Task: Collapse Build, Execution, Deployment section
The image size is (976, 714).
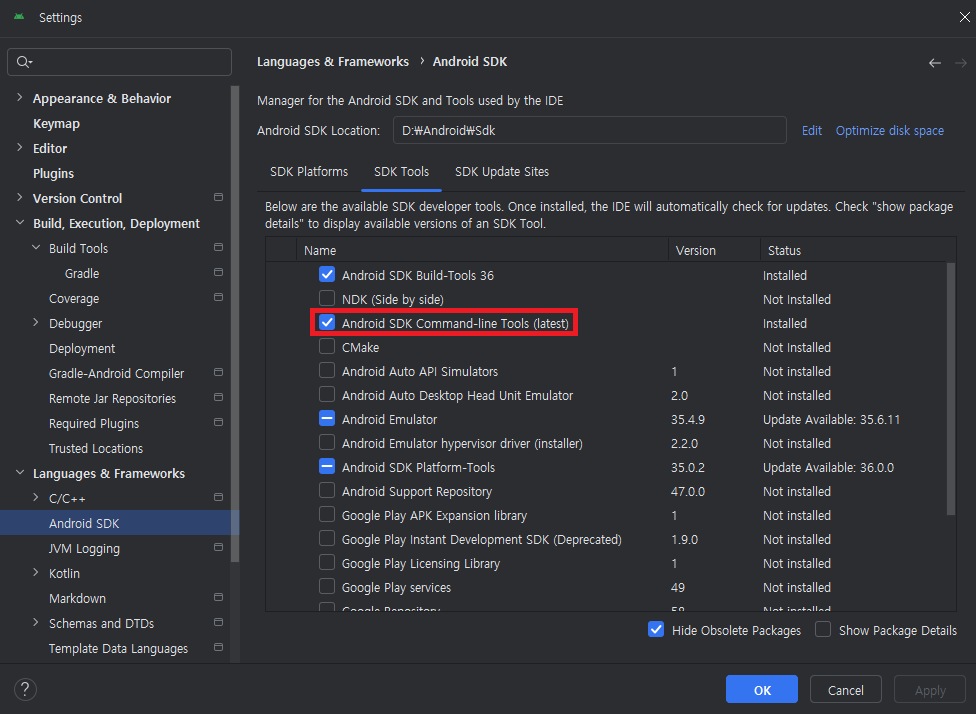Action: [19, 222]
